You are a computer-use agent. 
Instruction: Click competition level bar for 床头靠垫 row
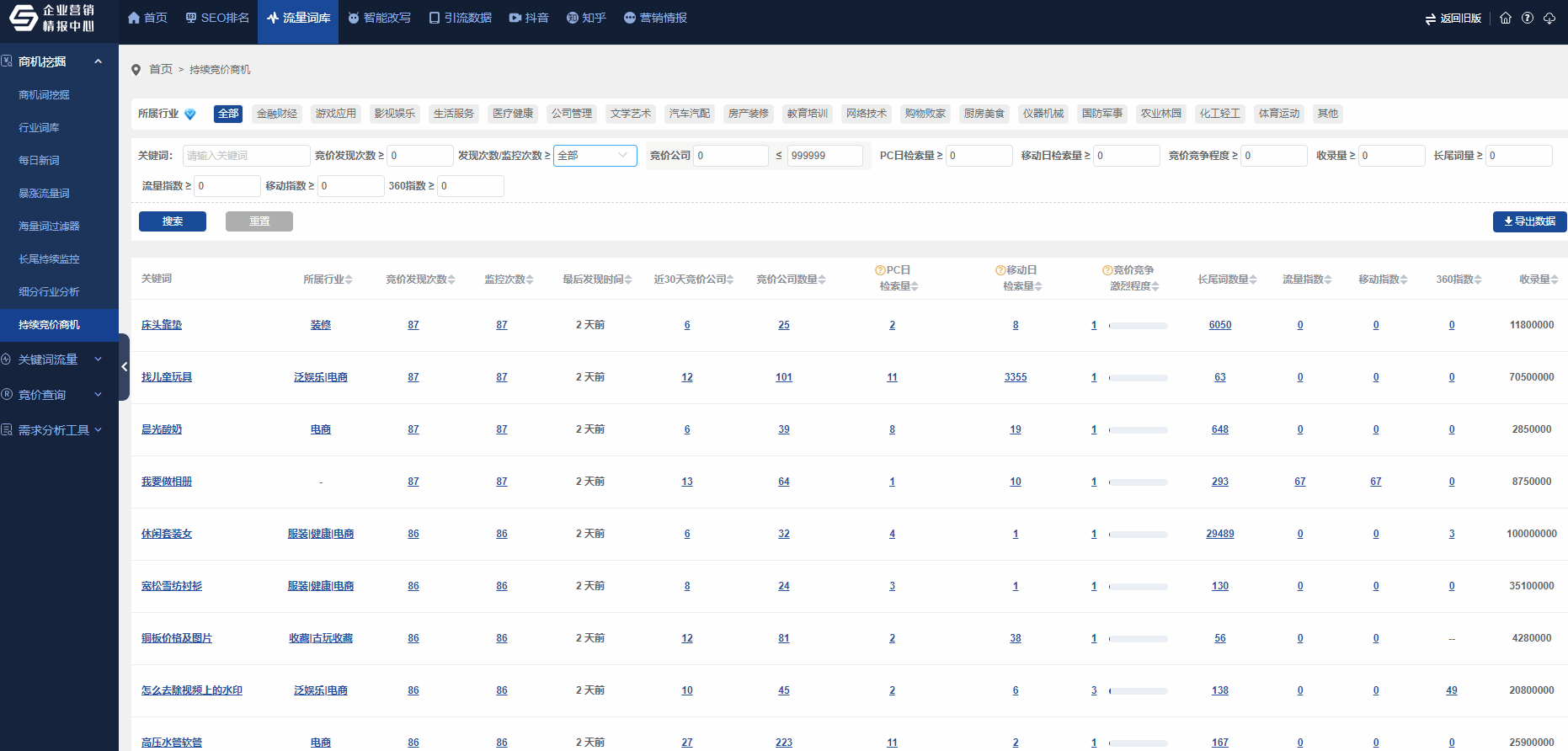click(x=1138, y=325)
